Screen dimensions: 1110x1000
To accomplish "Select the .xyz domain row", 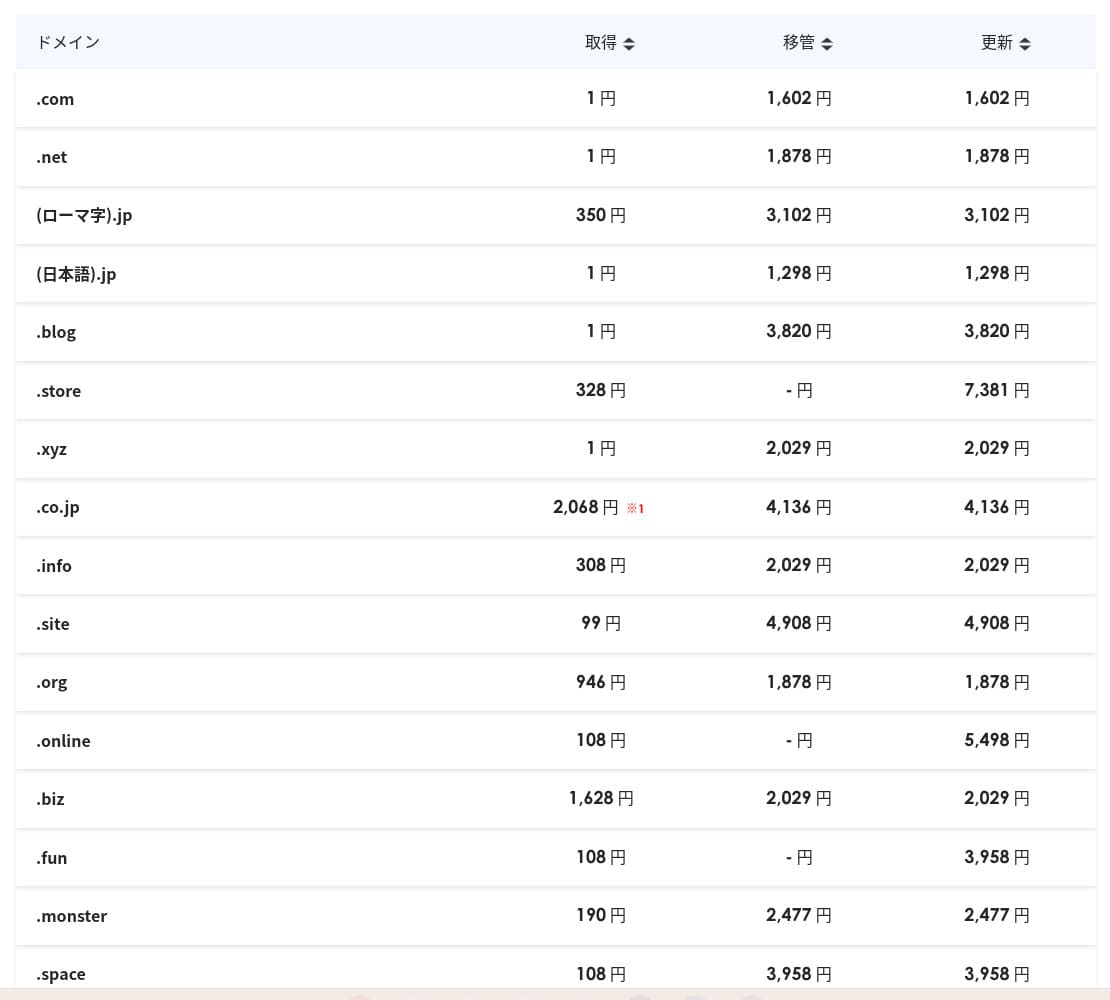I will tap(52, 449).
